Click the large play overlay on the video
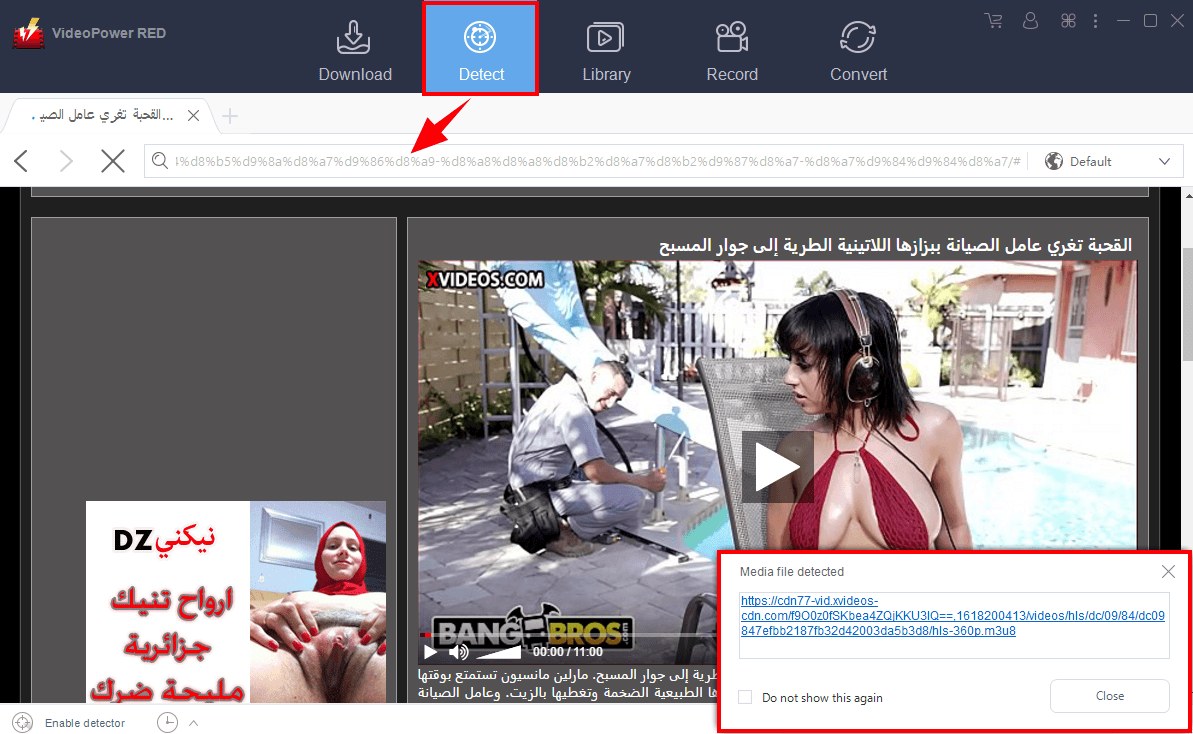Image resolution: width=1193 pixels, height=734 pixels. click(x=777, y=467)
